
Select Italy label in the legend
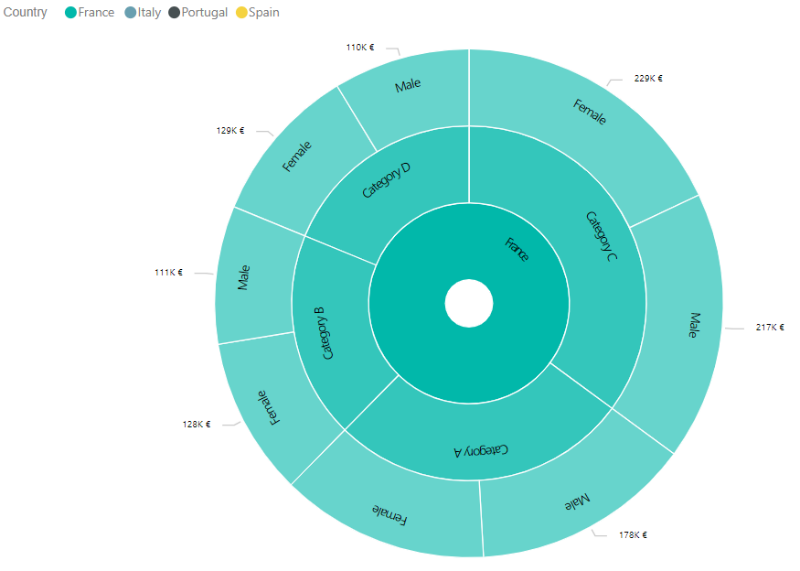coord(149,13)
